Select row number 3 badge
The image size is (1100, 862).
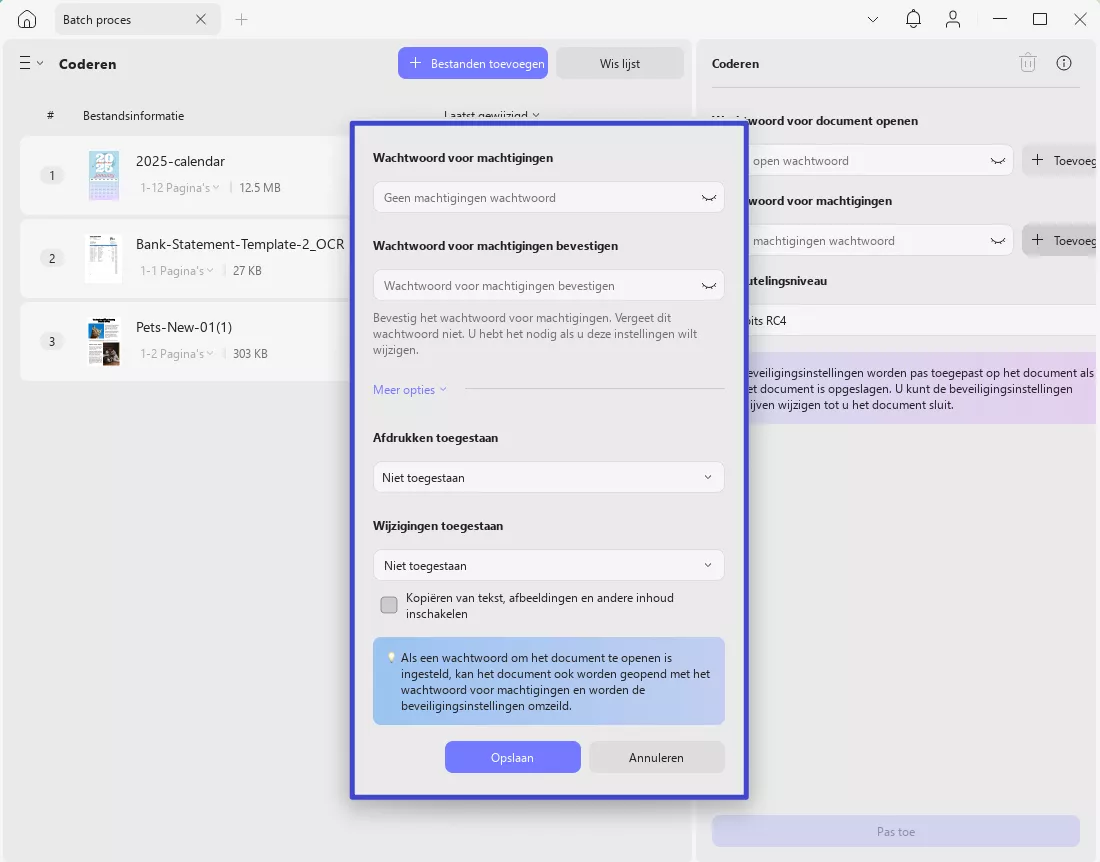click(x=51, y=341)
